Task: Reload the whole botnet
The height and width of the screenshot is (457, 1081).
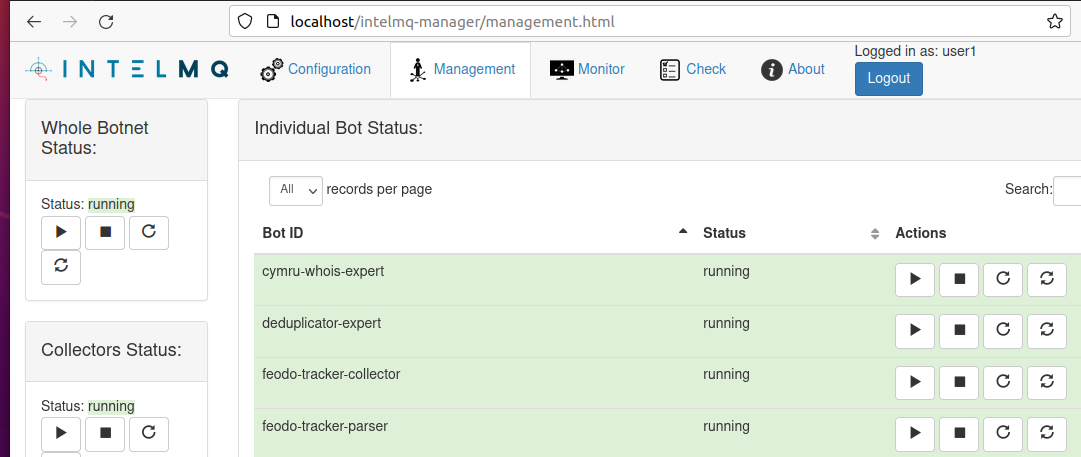Action: 149,232
